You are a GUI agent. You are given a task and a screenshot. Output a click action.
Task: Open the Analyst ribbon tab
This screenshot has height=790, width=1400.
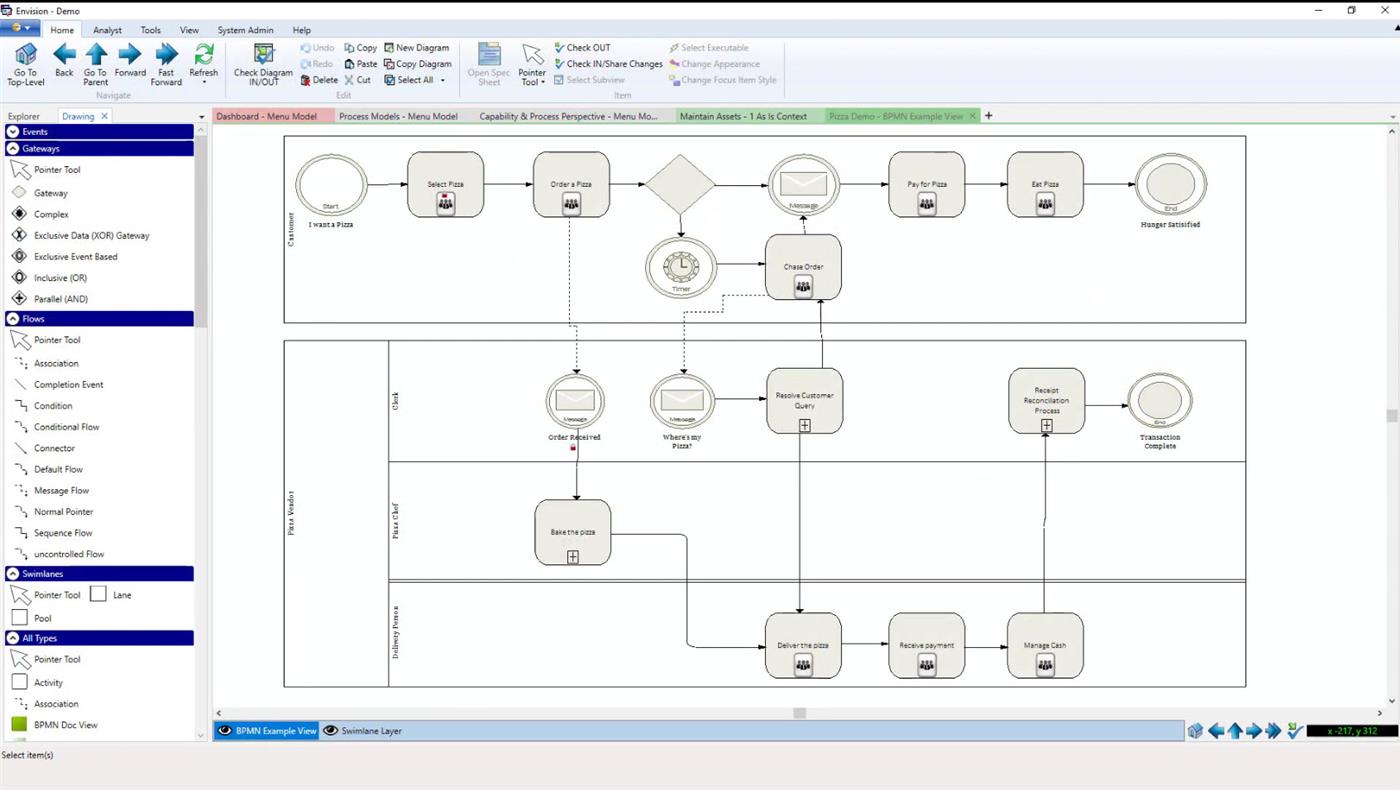107,30
